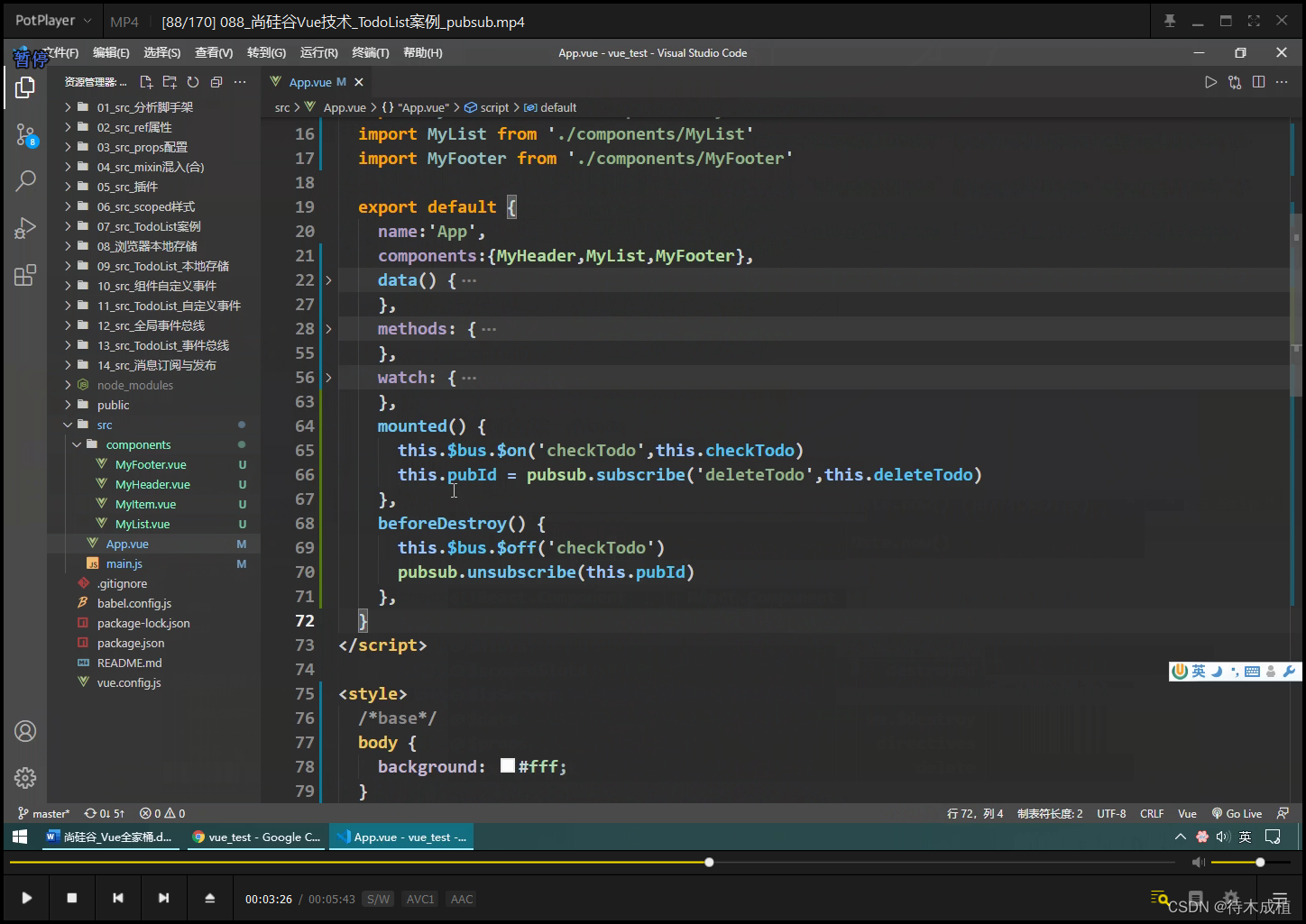
Task: Refresh the Explorer file tree
Action: click(193, 82)
